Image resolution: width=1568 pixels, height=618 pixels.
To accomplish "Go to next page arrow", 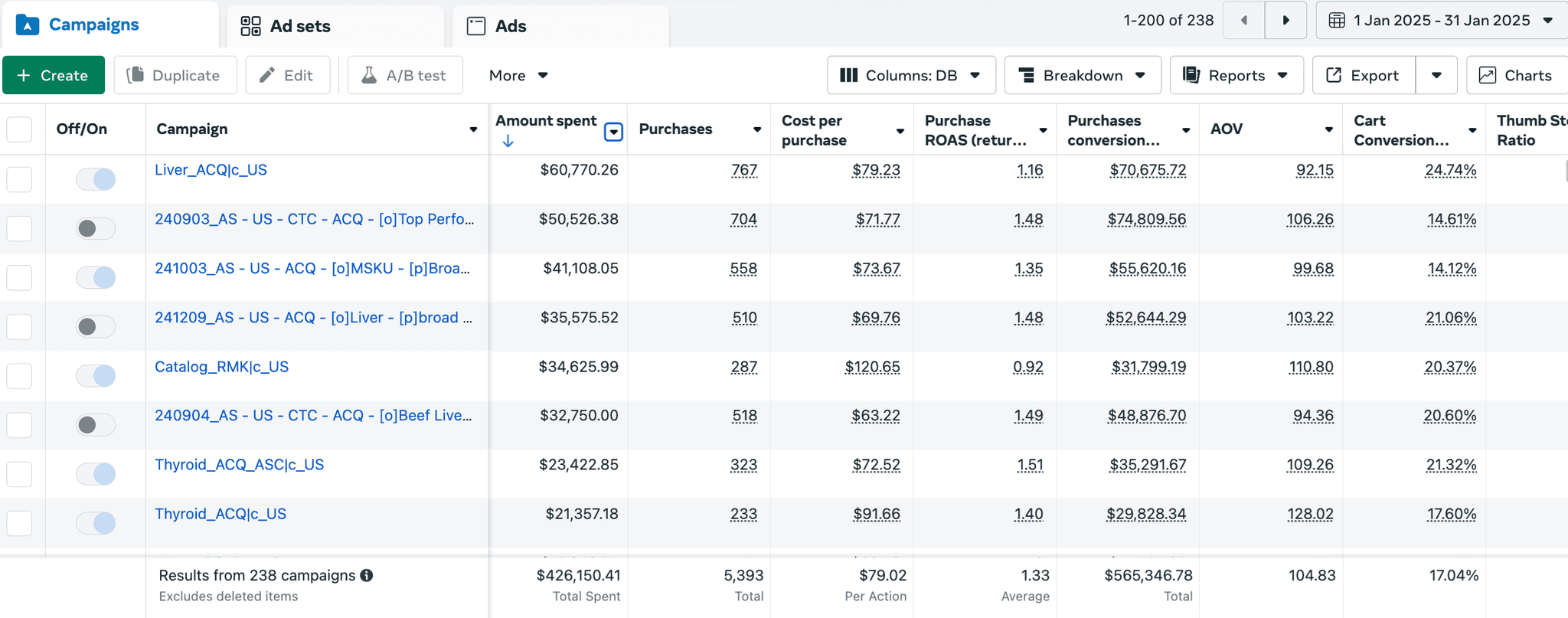I will point(1286,21).
